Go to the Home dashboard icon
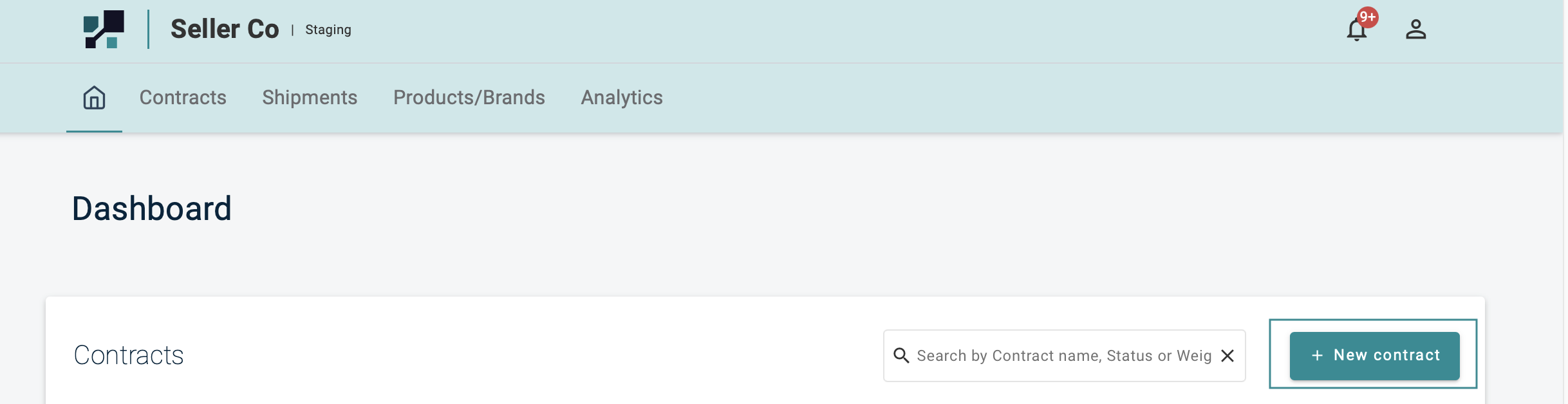Screen dimensions: 1568x404 point(94,98)
